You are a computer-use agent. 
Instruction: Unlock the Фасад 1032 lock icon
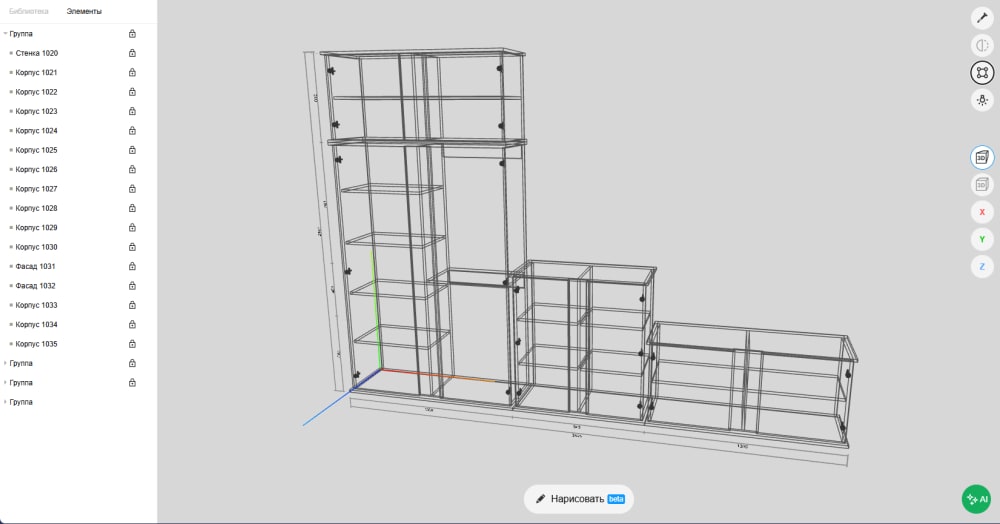pos(132,286)
